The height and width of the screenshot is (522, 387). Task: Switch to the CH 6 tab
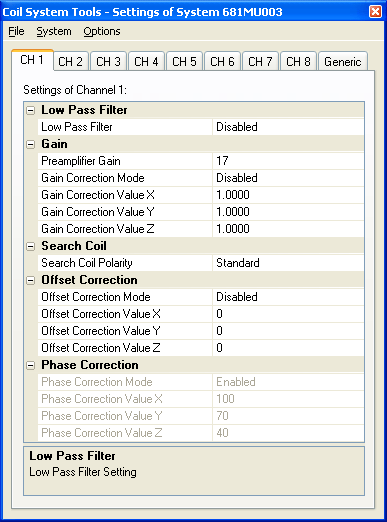[x=222, y=62]
